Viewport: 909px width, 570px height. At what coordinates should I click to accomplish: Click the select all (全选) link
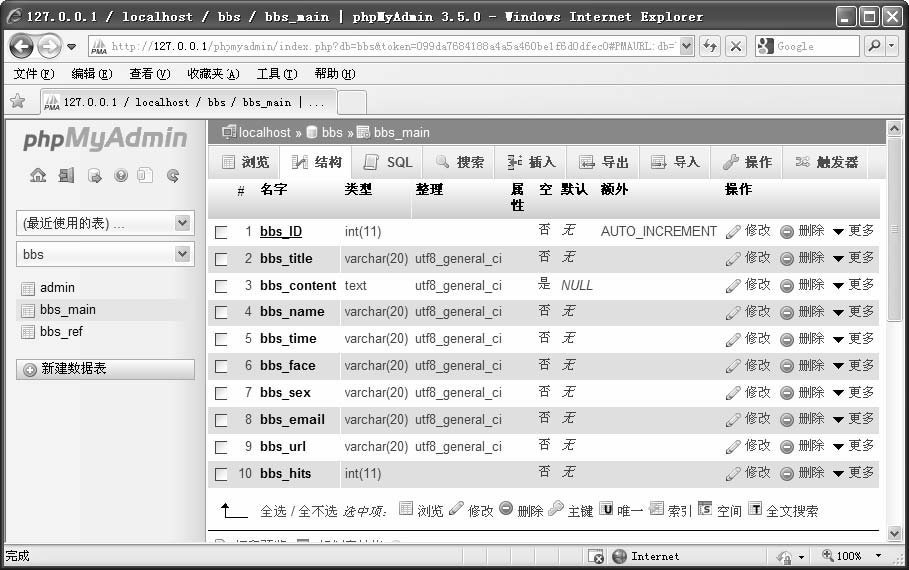point(273,511)
